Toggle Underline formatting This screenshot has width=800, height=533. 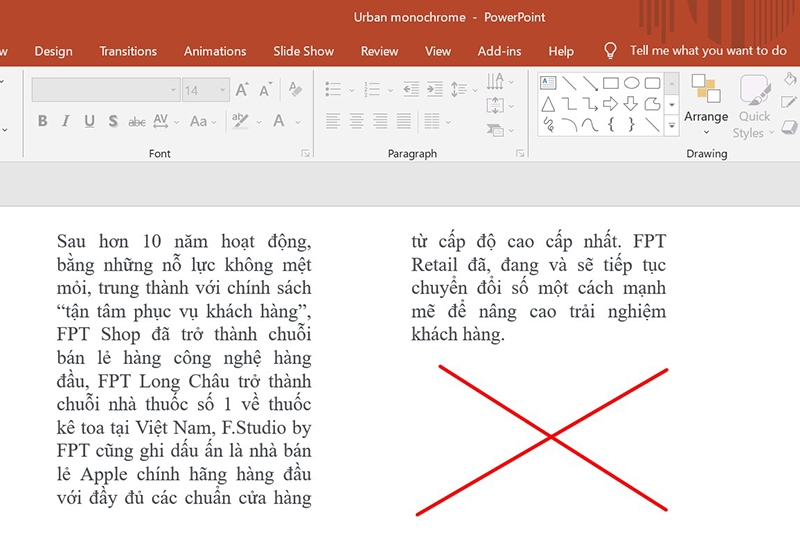89,121
